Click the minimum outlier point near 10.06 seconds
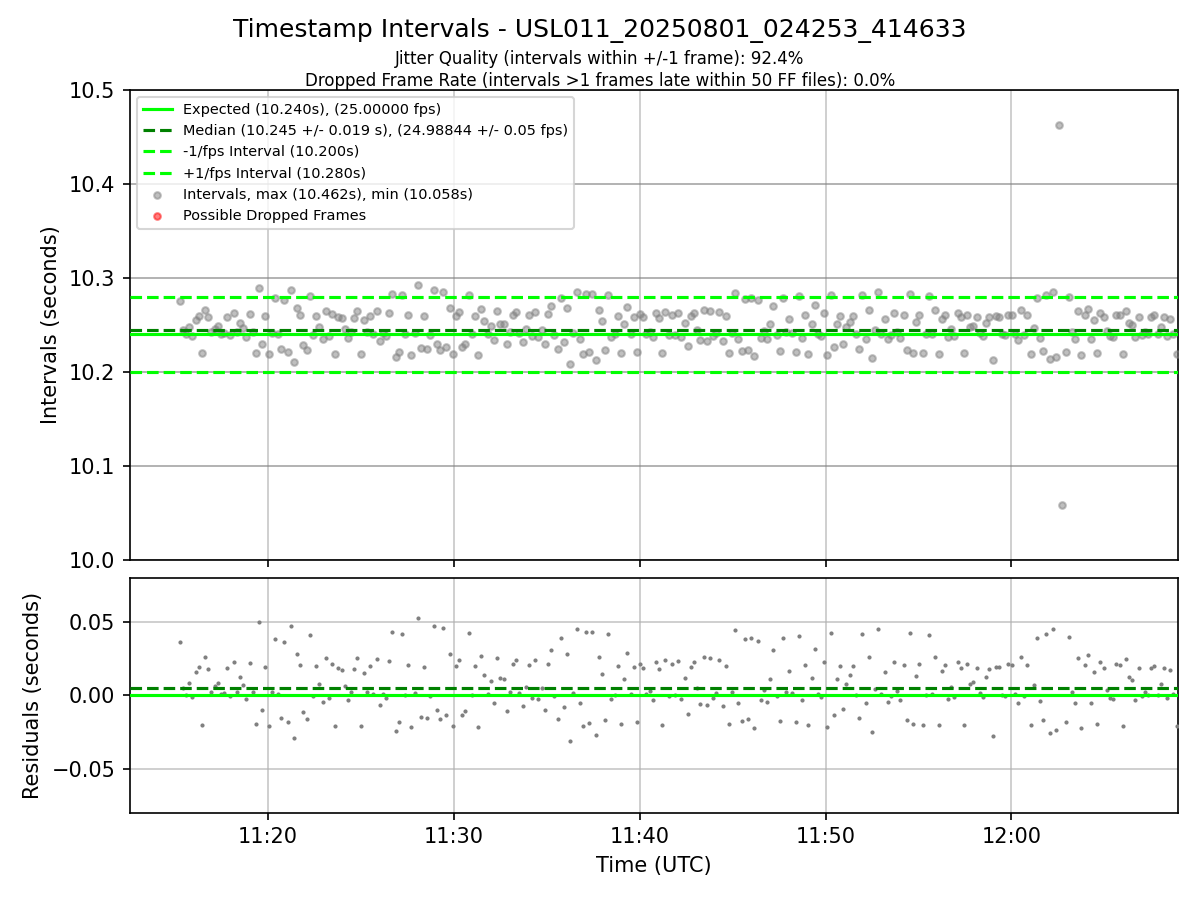The width and height of the screenshot is (1200, 900). click(1062, 505)
